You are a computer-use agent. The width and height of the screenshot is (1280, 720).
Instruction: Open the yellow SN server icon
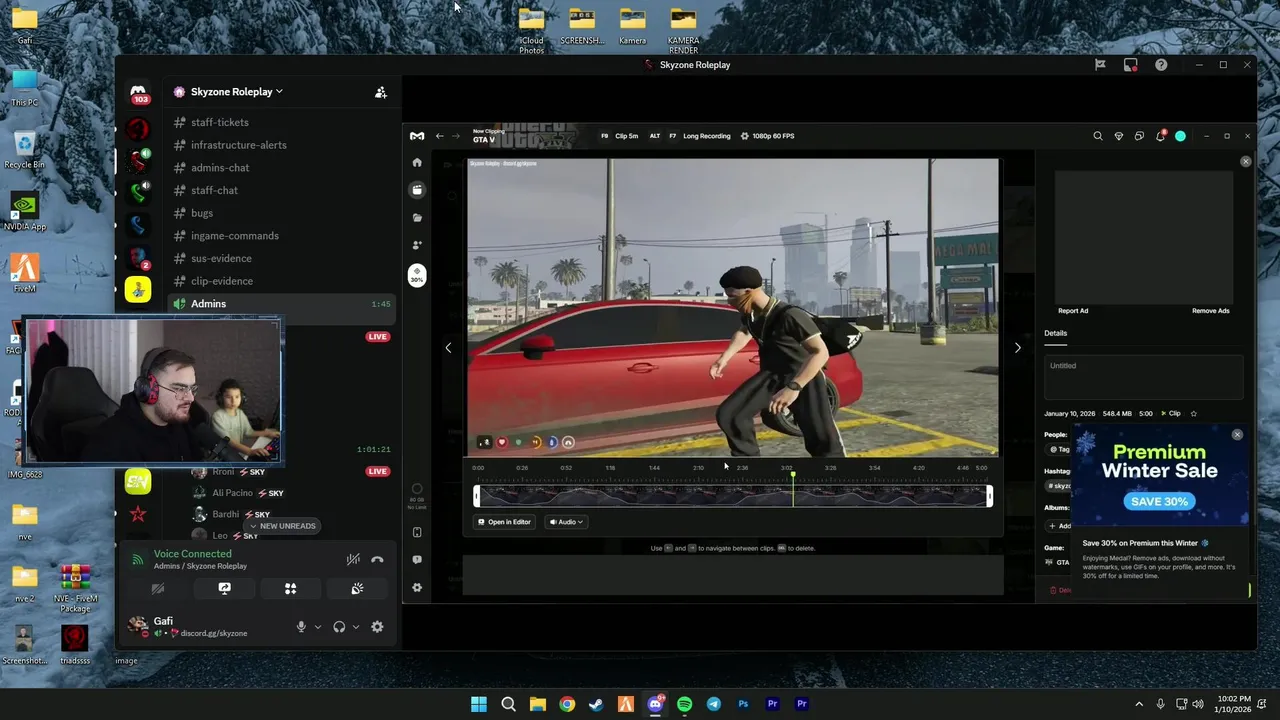(138, 482)
